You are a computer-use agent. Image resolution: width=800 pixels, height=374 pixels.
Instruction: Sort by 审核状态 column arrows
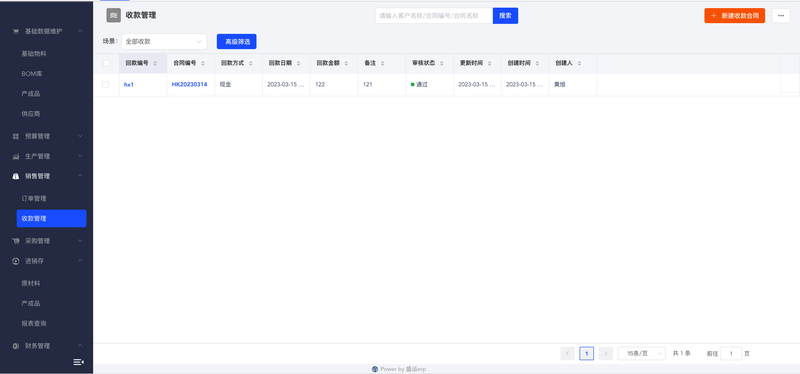441,63
